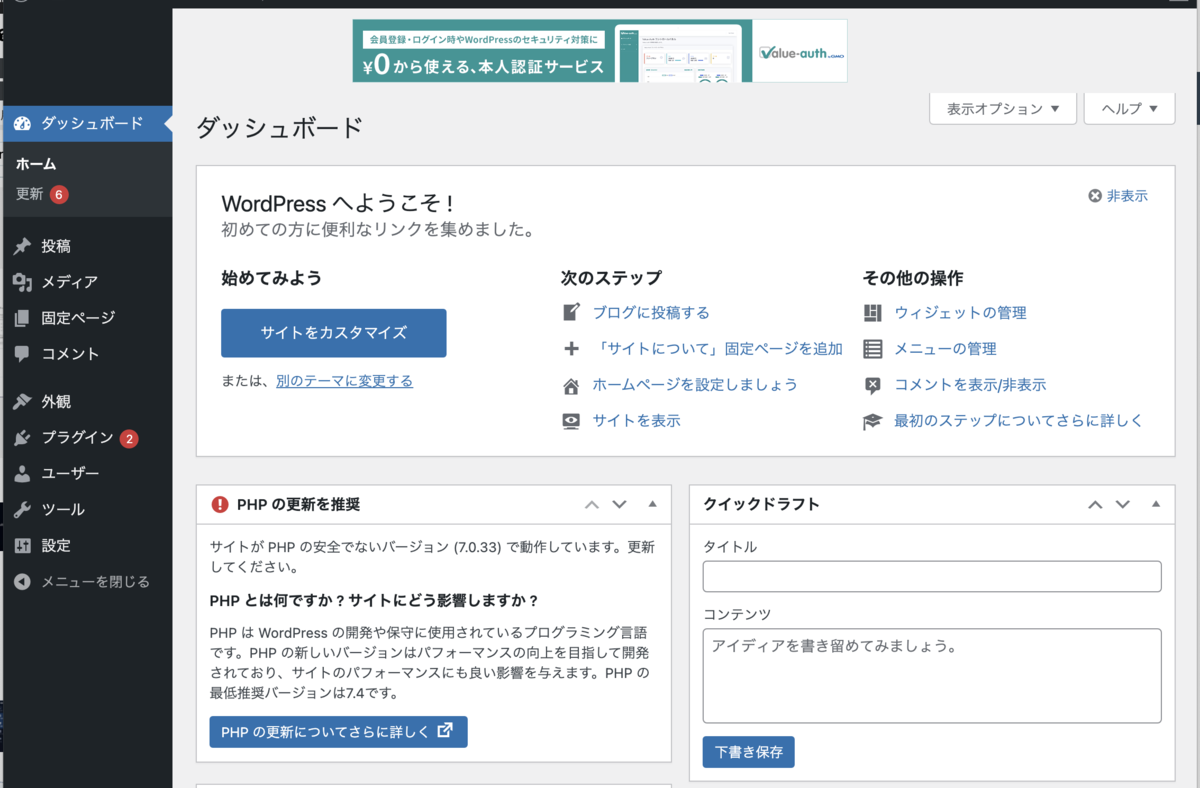Image resolution: width=1200 pixels, height=788 pixels.
Task: Click the ユーザー person icon
Action: [24, 473]
